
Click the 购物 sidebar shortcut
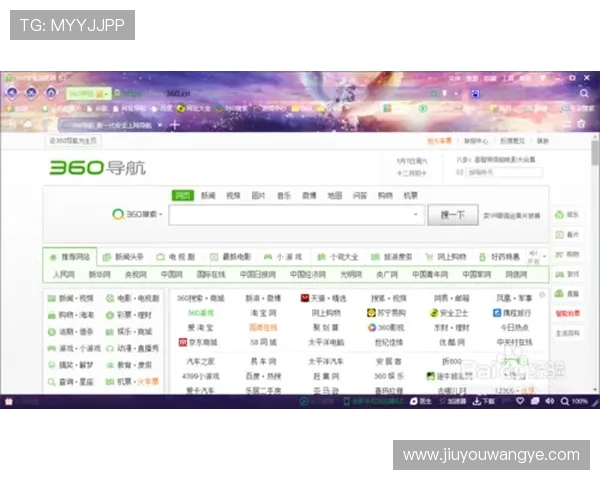click(567, 254)
